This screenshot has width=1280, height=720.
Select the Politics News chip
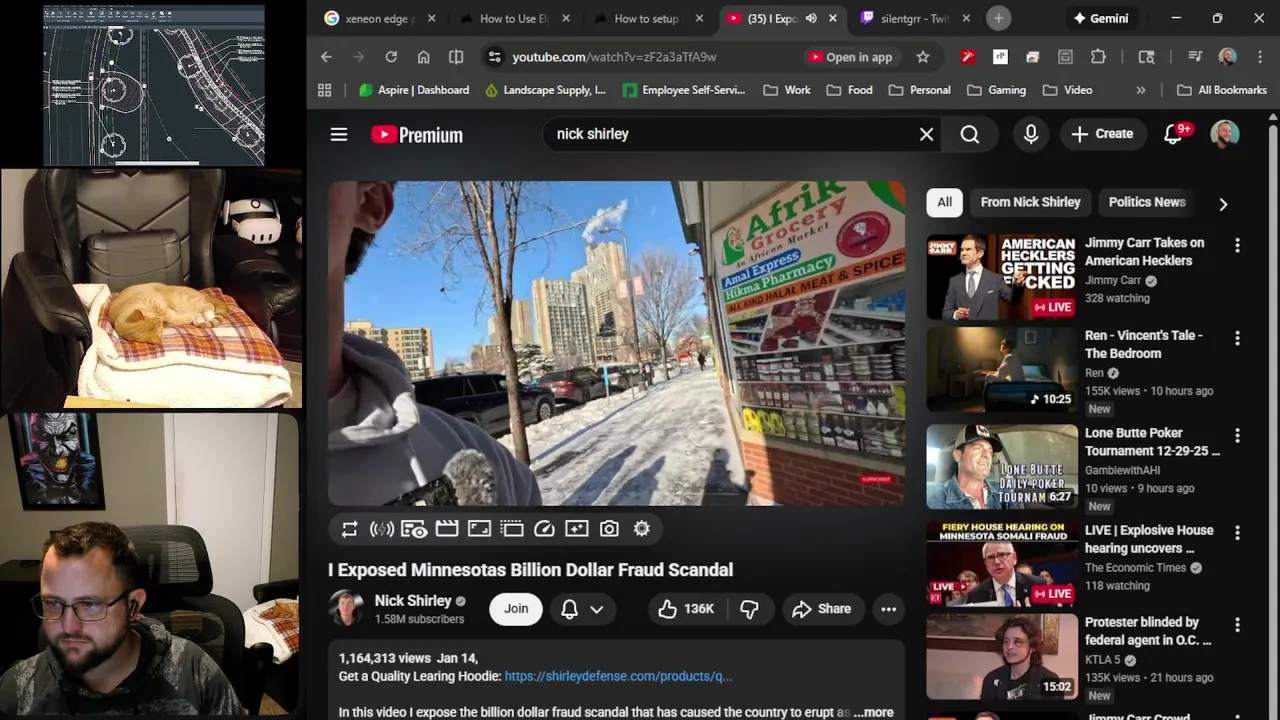(x=1147, y=202)
